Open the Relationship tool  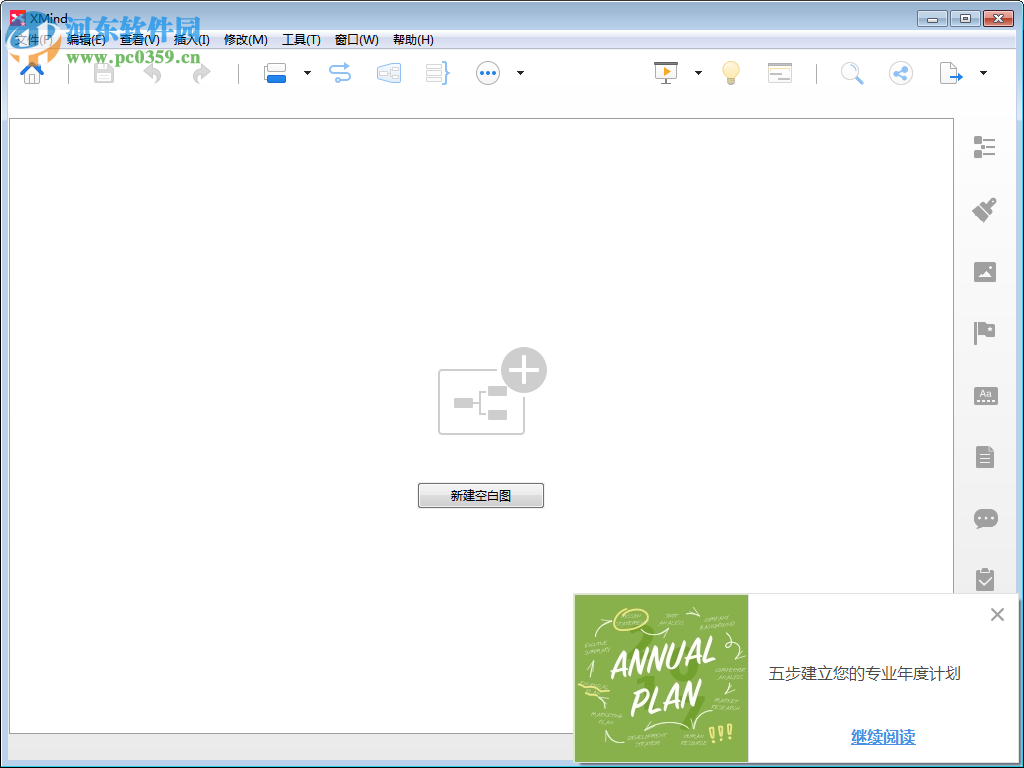(340, 73)
